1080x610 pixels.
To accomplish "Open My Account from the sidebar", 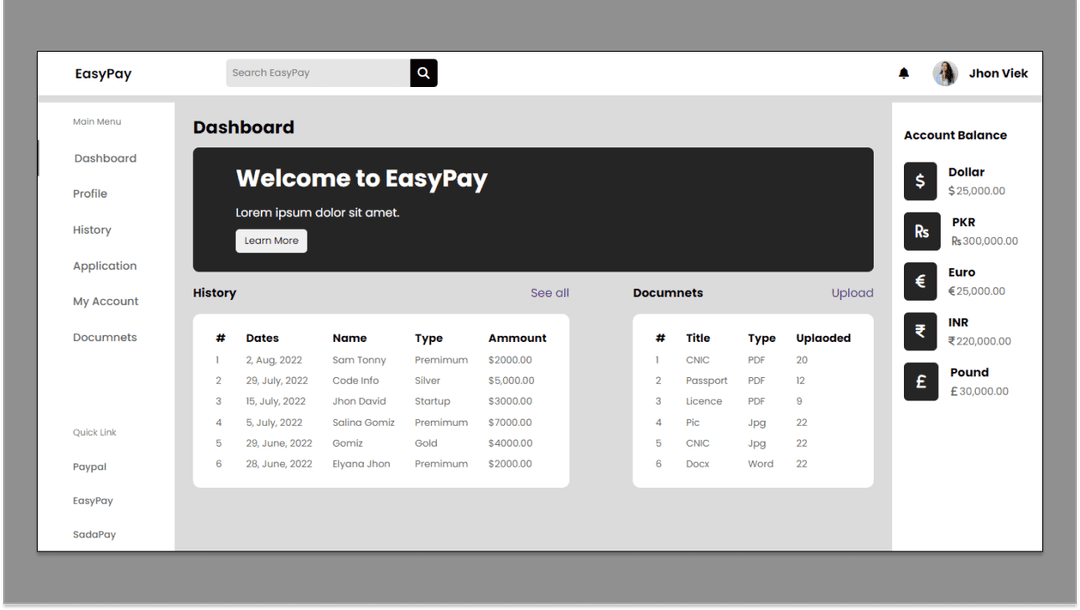I will [106, 301].
